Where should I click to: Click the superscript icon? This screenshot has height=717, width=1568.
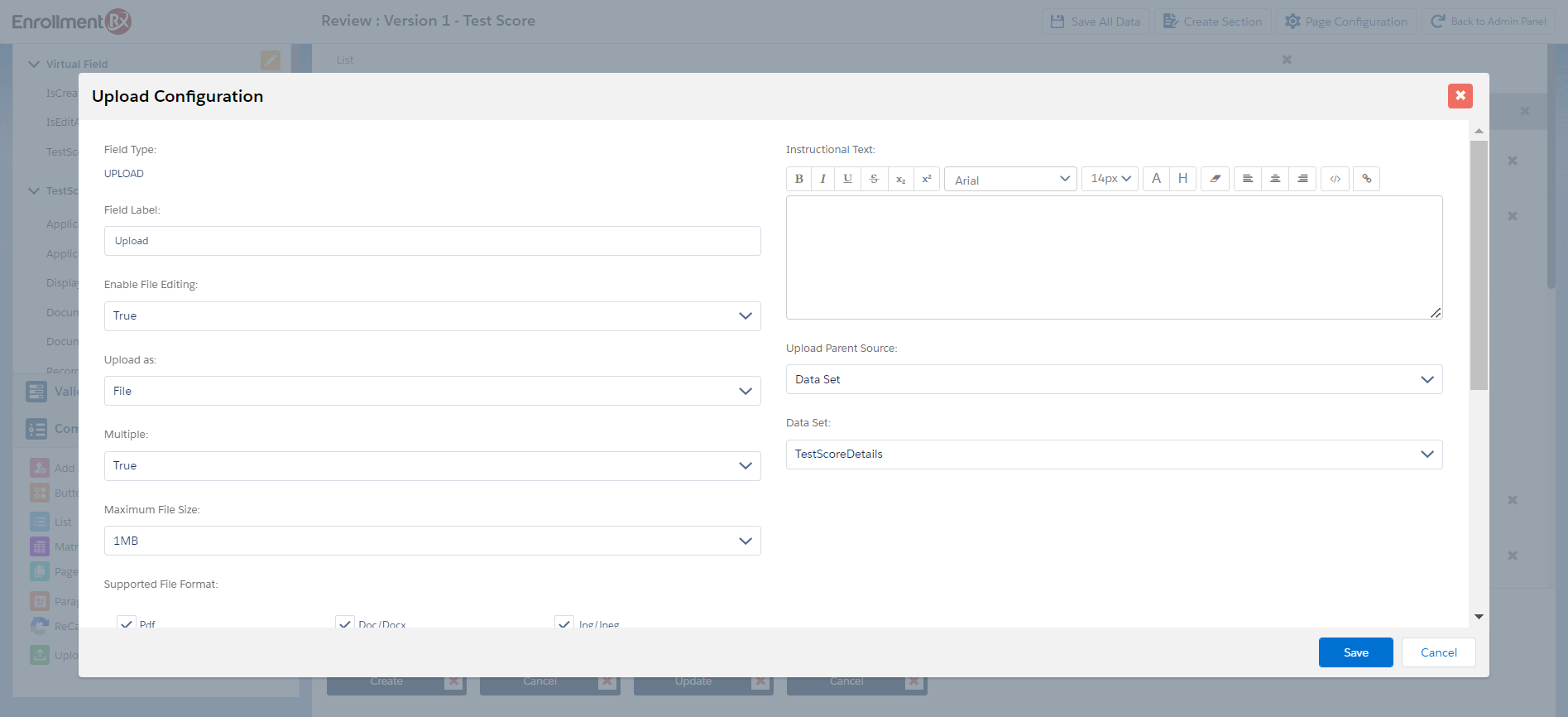click(x=927, y=179)
